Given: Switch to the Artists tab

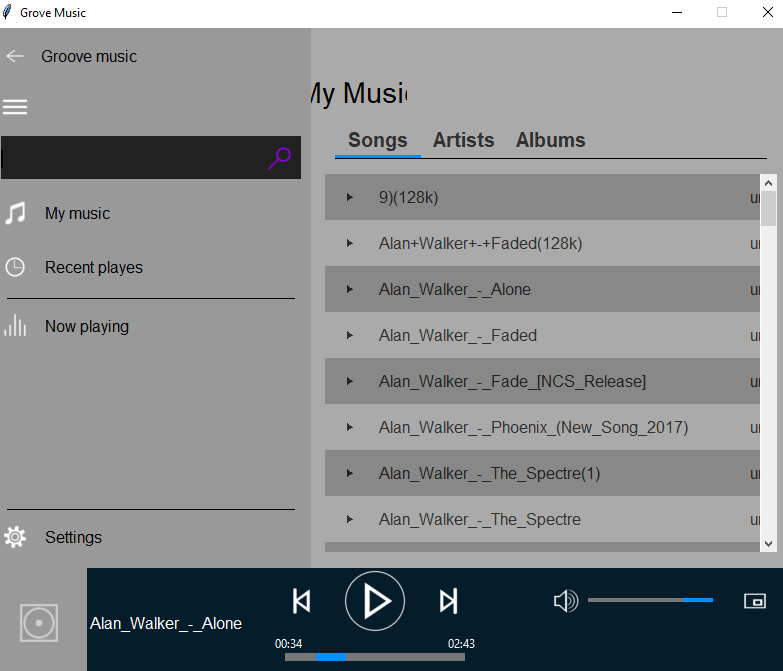Looking at the screenshot, I should 463,140.
